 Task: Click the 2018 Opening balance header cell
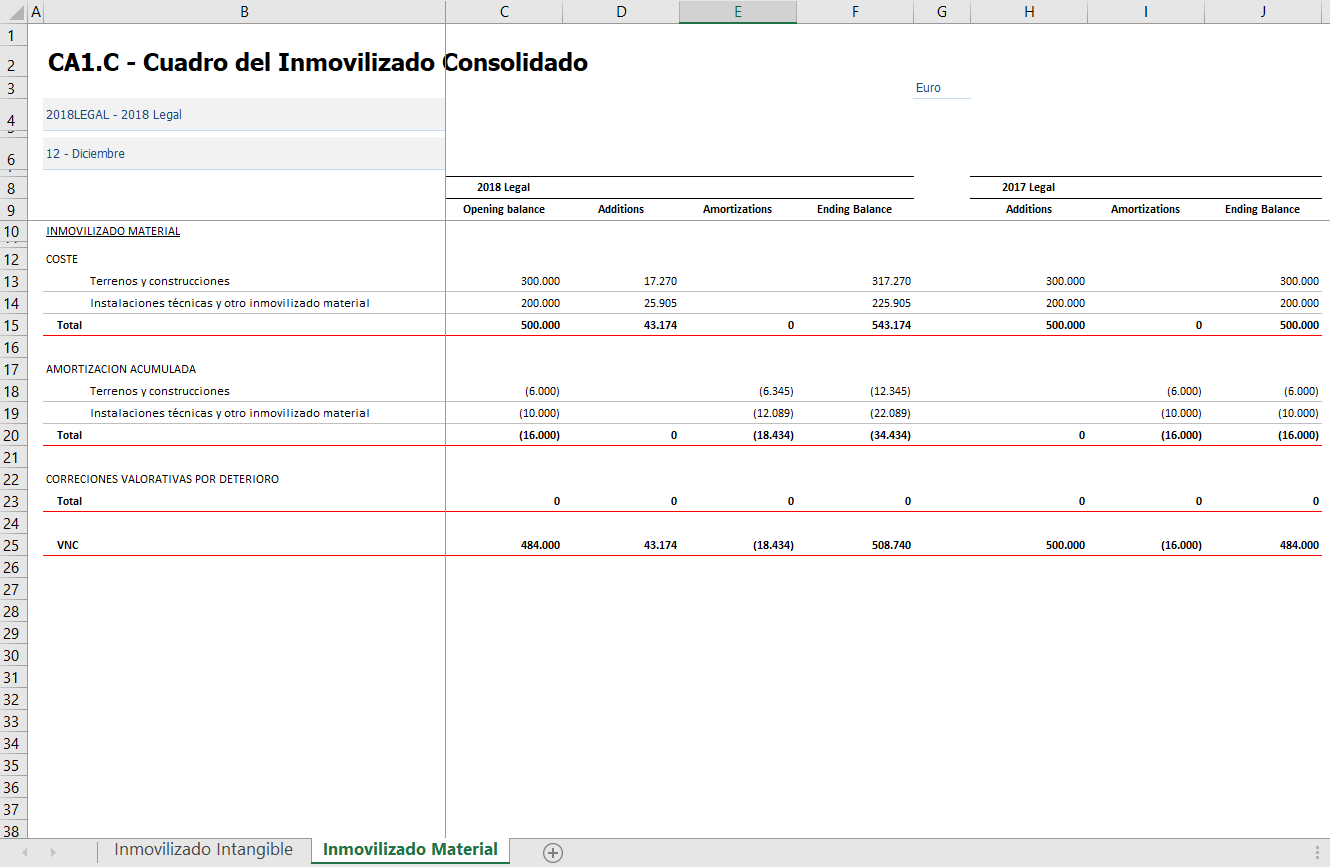(504, 209)
